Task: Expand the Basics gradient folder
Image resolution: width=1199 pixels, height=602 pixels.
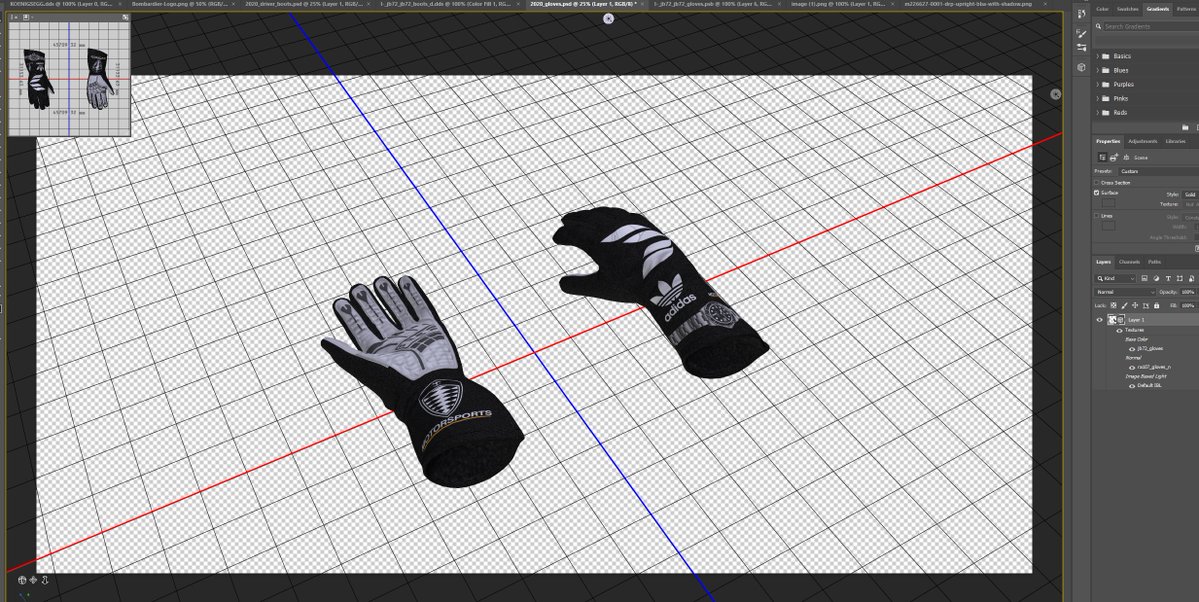Action: tap(1097, 56)
